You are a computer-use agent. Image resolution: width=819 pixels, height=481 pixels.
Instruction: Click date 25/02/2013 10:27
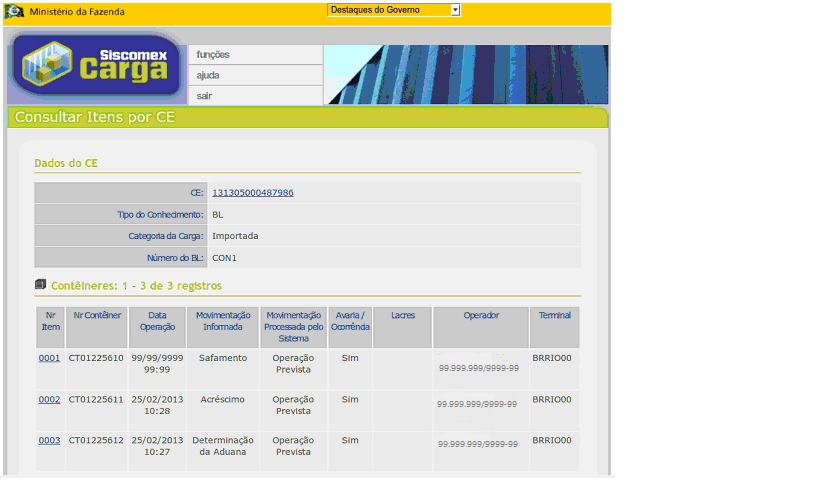[x=157, y=446]
